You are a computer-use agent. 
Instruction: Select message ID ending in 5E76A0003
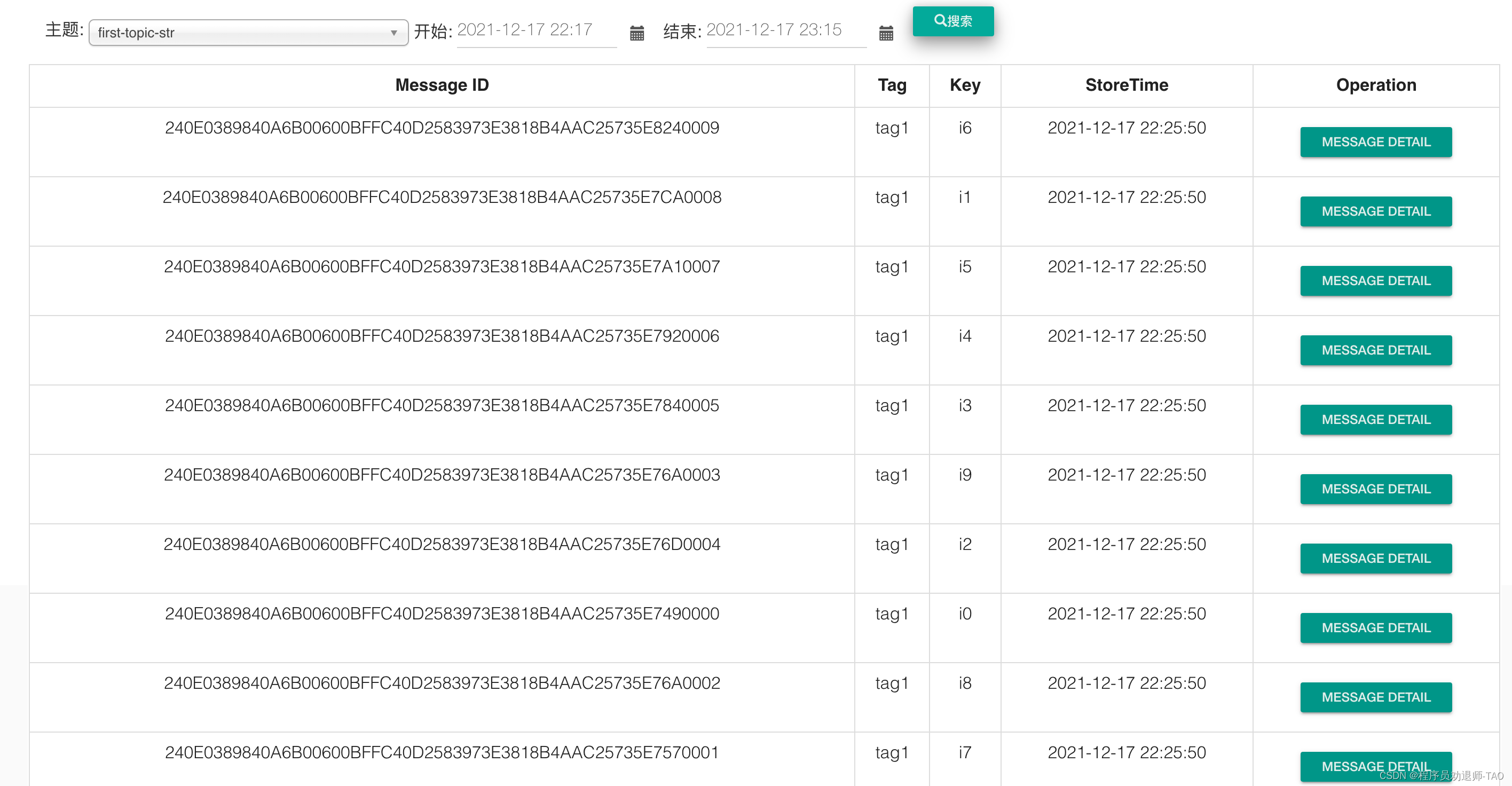coord(442,475)
